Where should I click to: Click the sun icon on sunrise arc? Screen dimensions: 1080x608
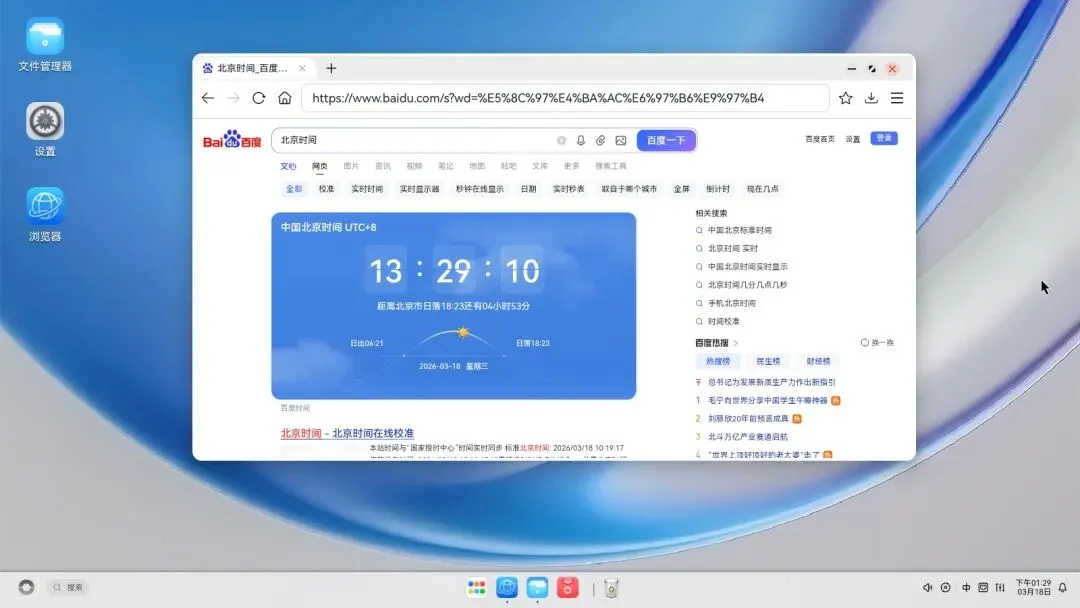463,333
